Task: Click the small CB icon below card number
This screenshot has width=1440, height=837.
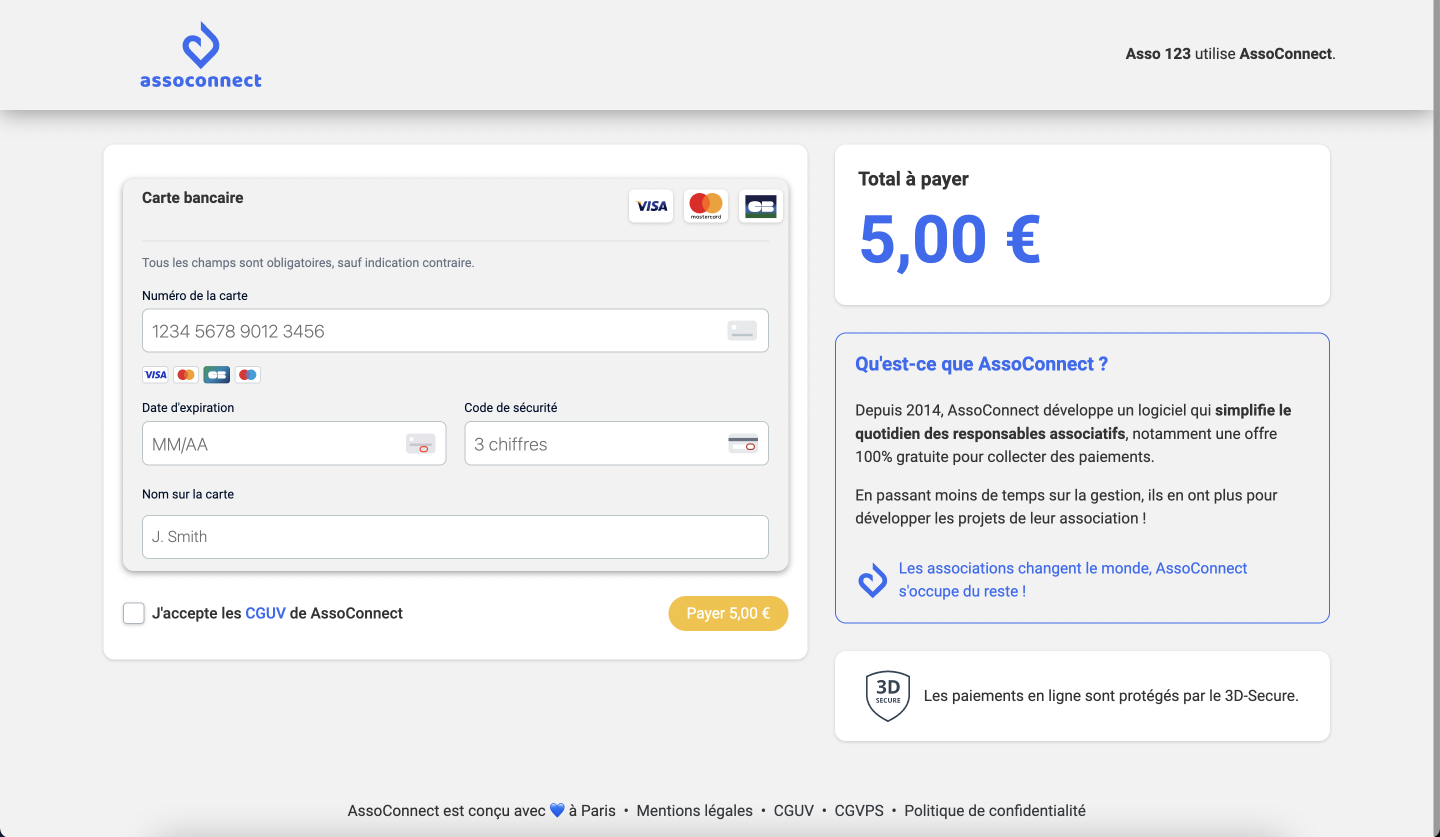Action: point(217,375)
